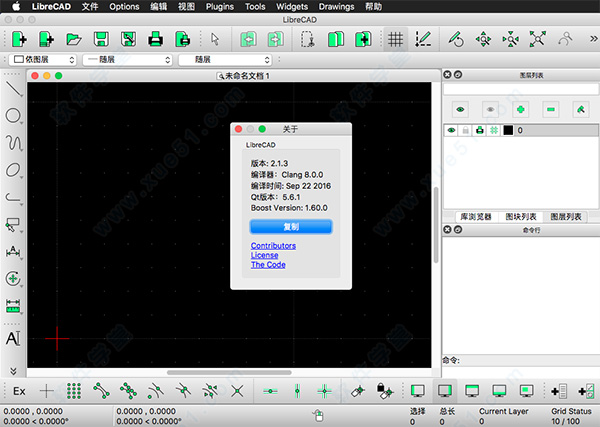Open a file with the folder icon

[73, 39]
